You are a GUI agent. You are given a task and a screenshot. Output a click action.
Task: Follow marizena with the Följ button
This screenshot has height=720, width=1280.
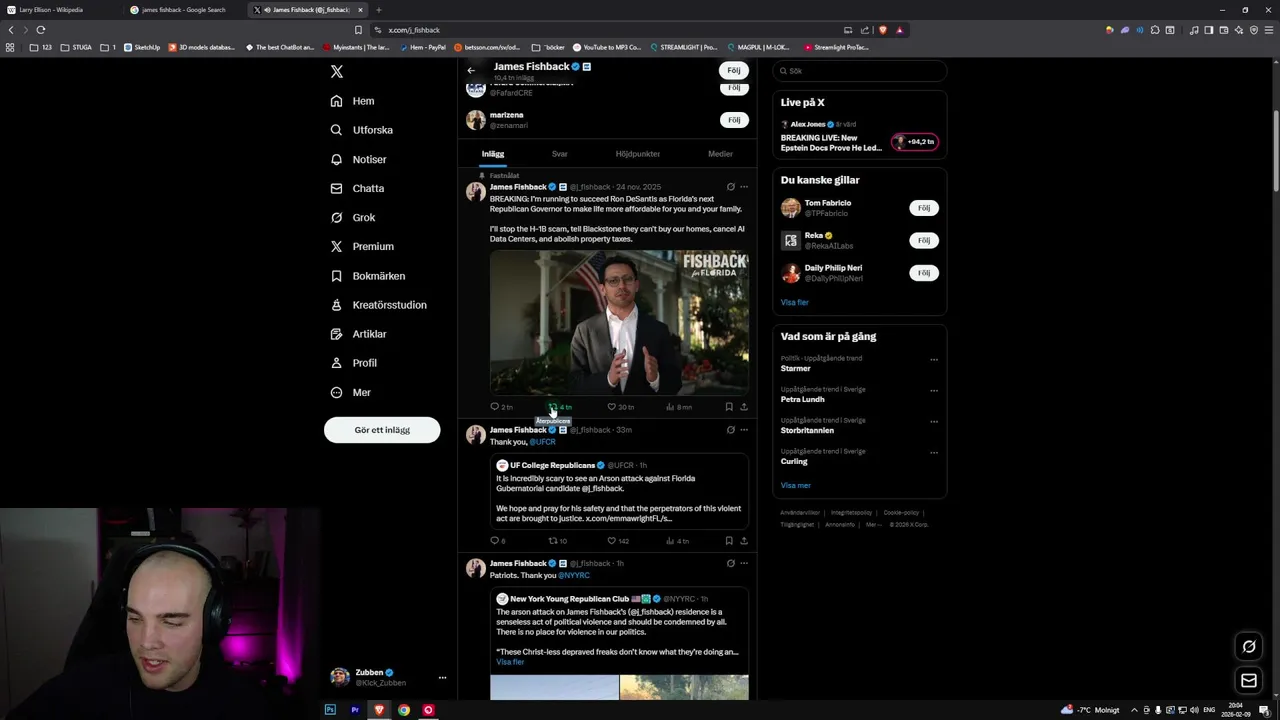click(x=734, y=120)
